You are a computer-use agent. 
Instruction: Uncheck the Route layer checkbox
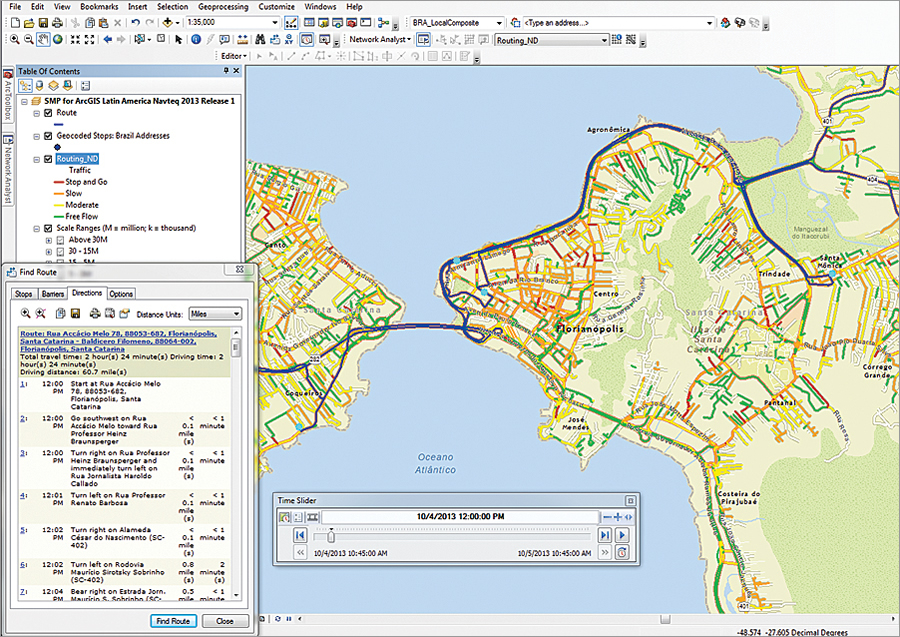point(47,113)
